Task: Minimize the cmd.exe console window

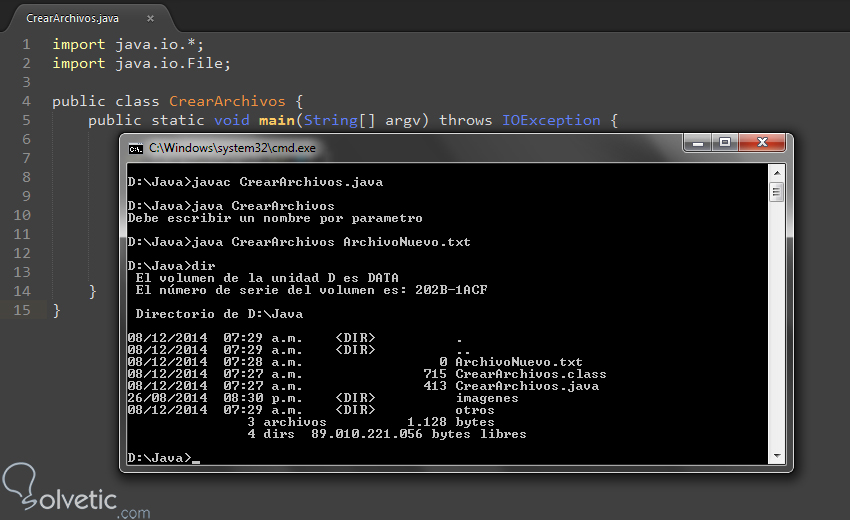Action: click(x=698, y=144)
